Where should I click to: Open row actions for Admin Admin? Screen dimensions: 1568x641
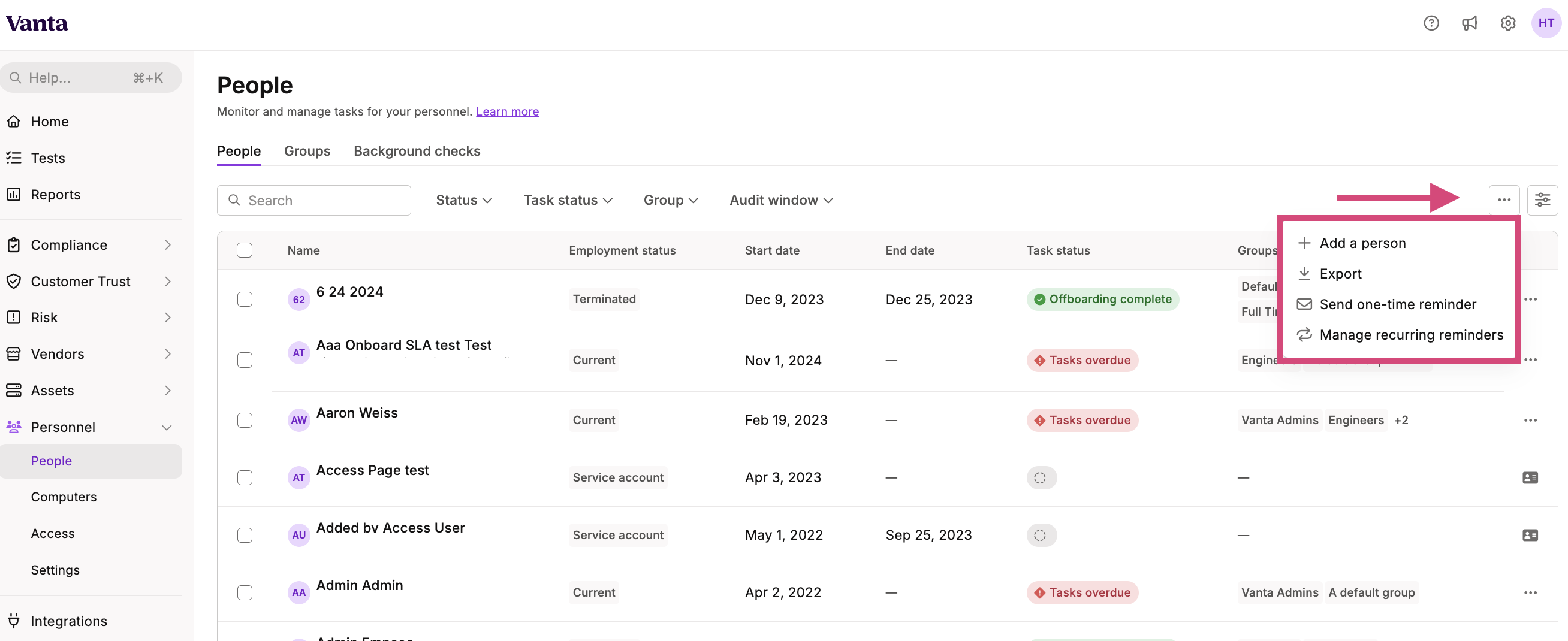[x=1530, y=593]
